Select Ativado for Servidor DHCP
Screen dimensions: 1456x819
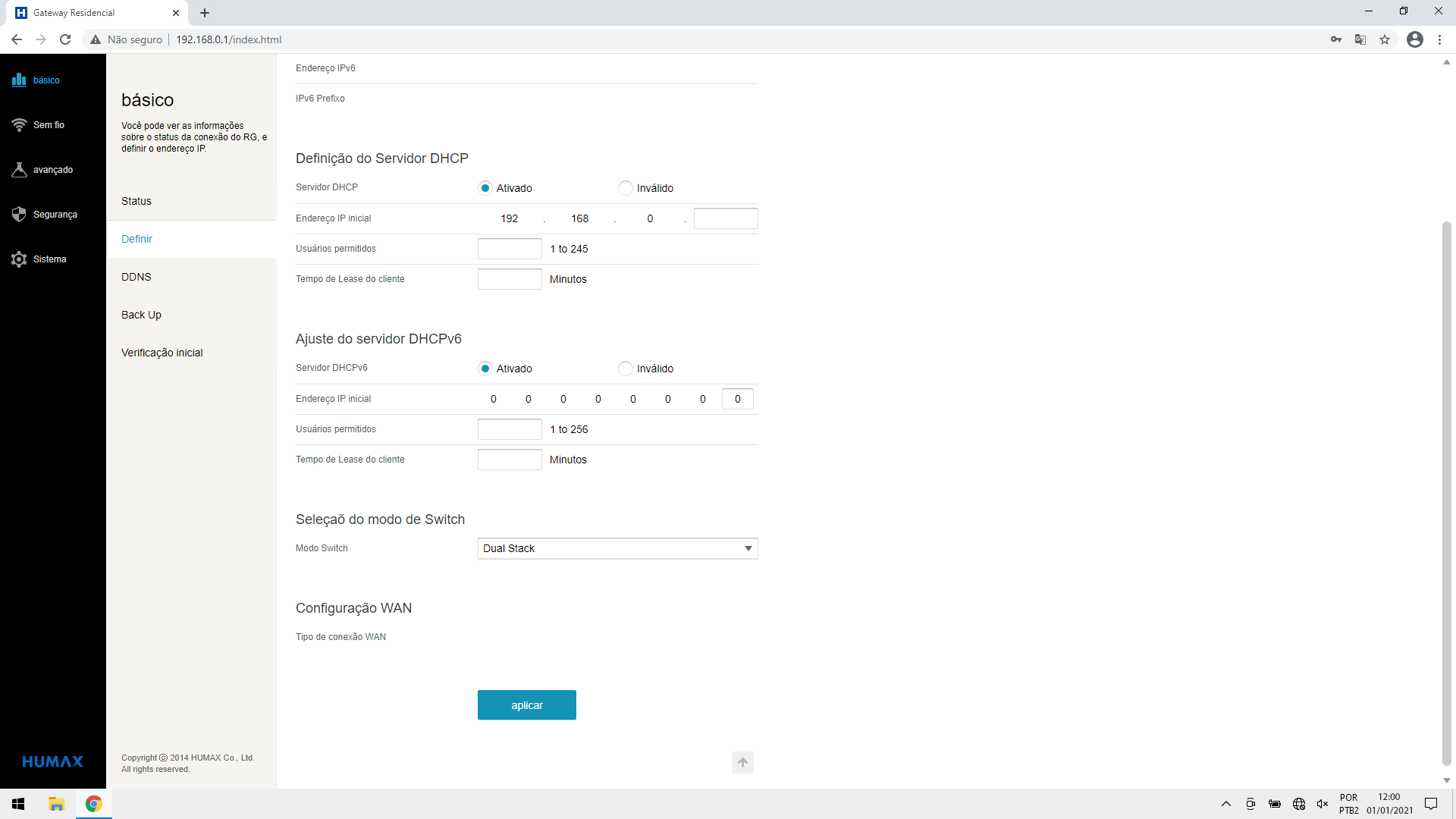click(485, 188)
